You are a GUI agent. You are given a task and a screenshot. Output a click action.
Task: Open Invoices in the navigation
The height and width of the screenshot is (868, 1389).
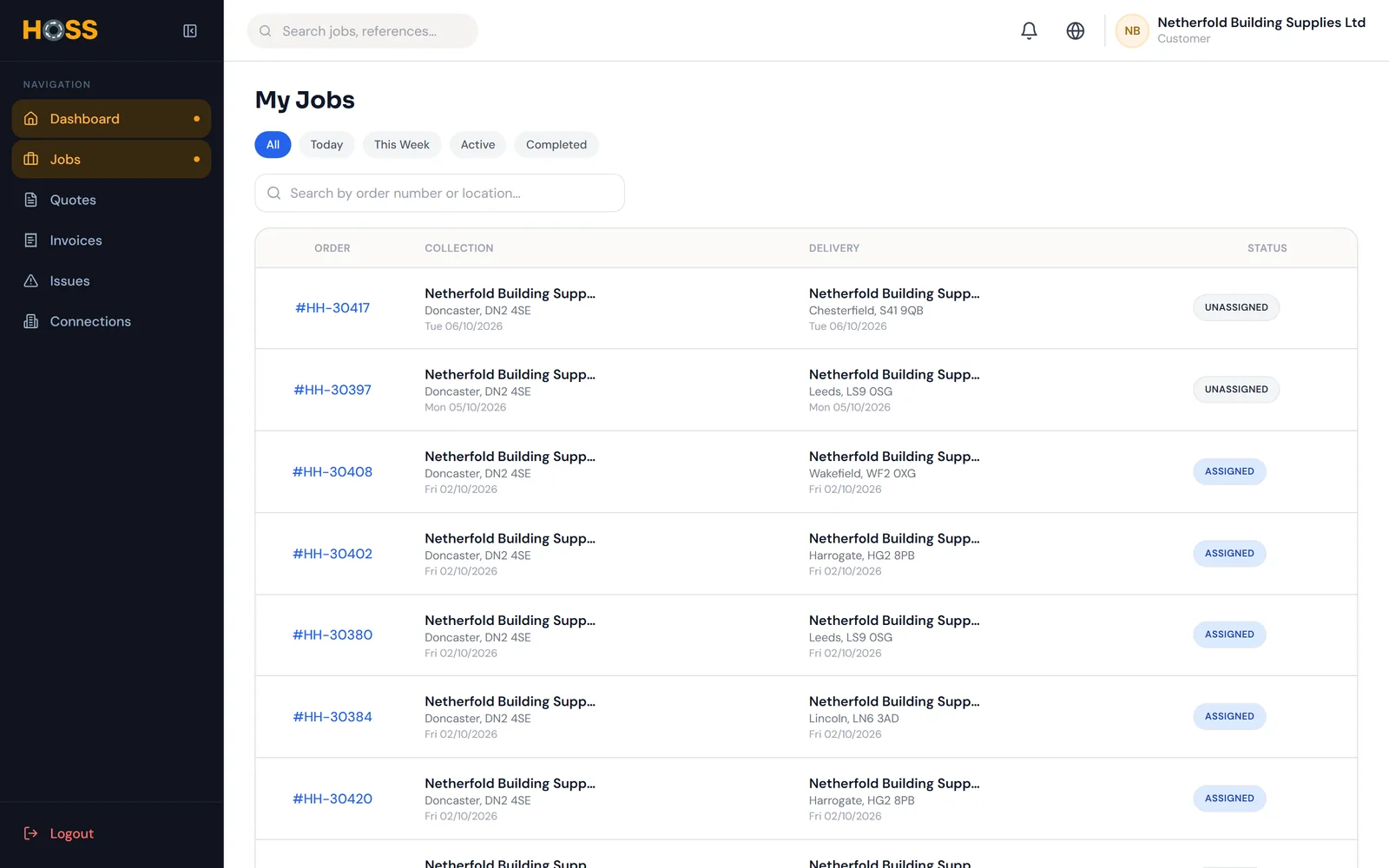point(111,240)
